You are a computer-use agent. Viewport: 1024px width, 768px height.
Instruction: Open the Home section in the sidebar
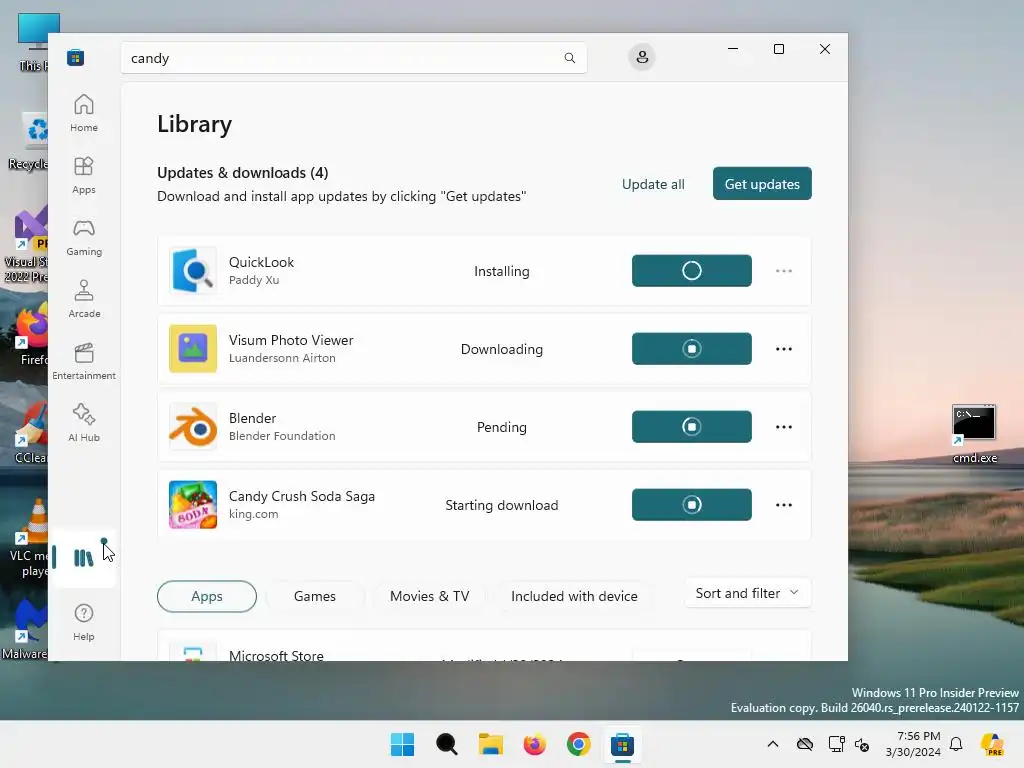(84, 113)
